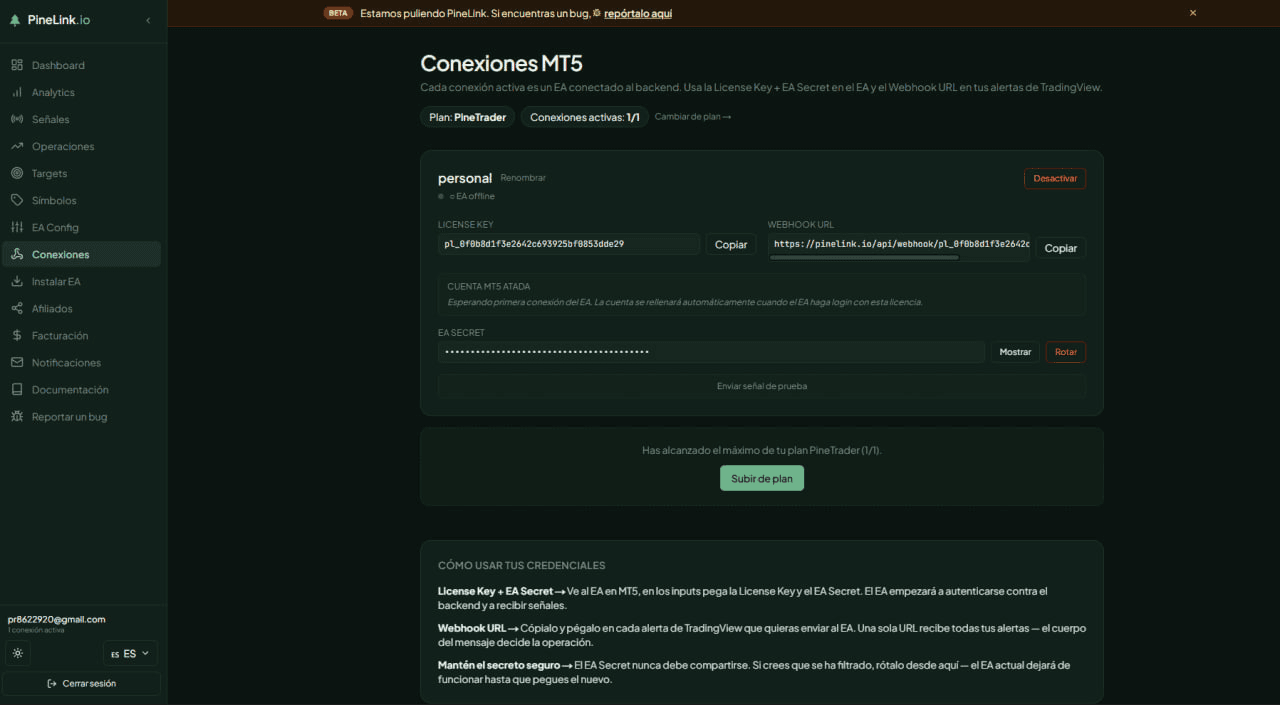The width and height of the screenshot is (1280, 705).
Task: Click the Documentación book icon
Action: pos(17,389)
